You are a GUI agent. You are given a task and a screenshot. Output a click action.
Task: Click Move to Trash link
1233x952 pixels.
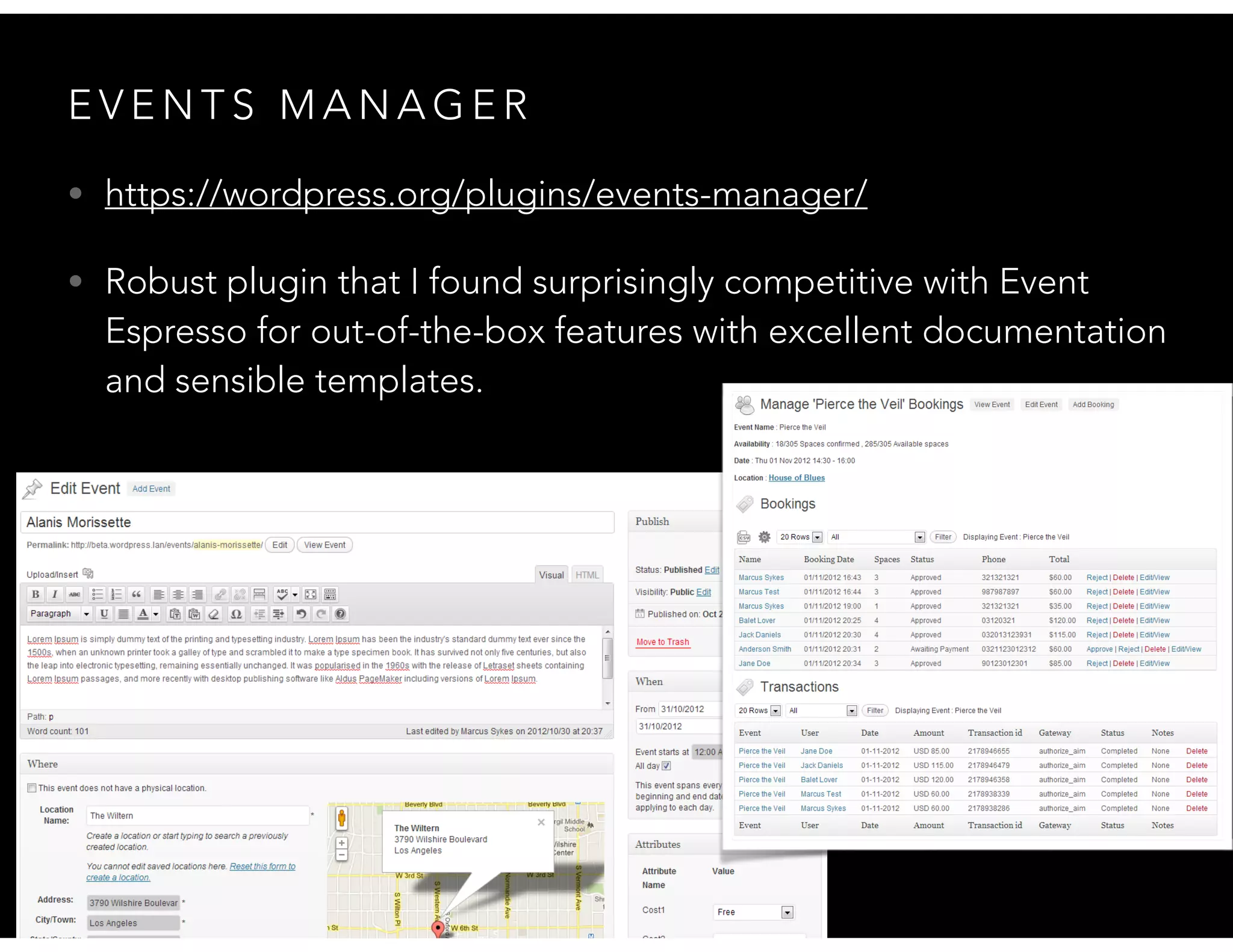coord(662,642)
